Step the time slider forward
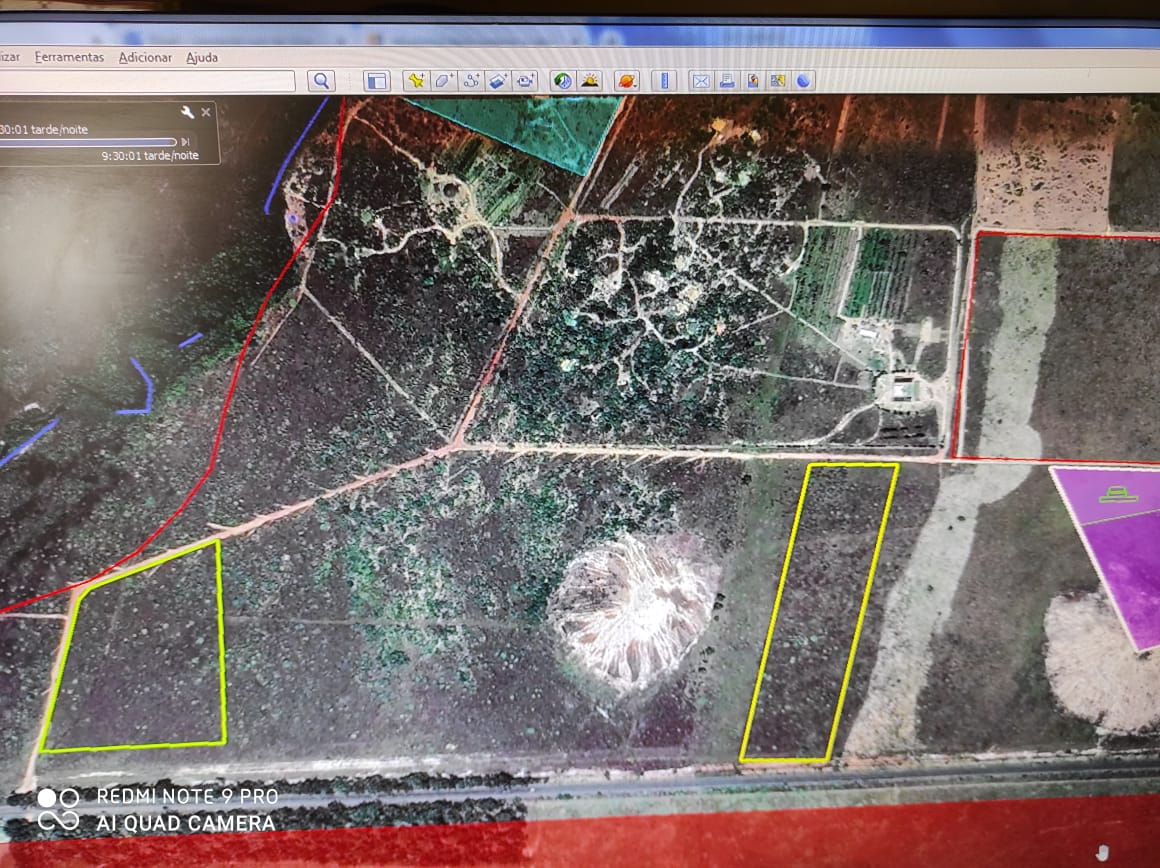 (x=186, y=142)
